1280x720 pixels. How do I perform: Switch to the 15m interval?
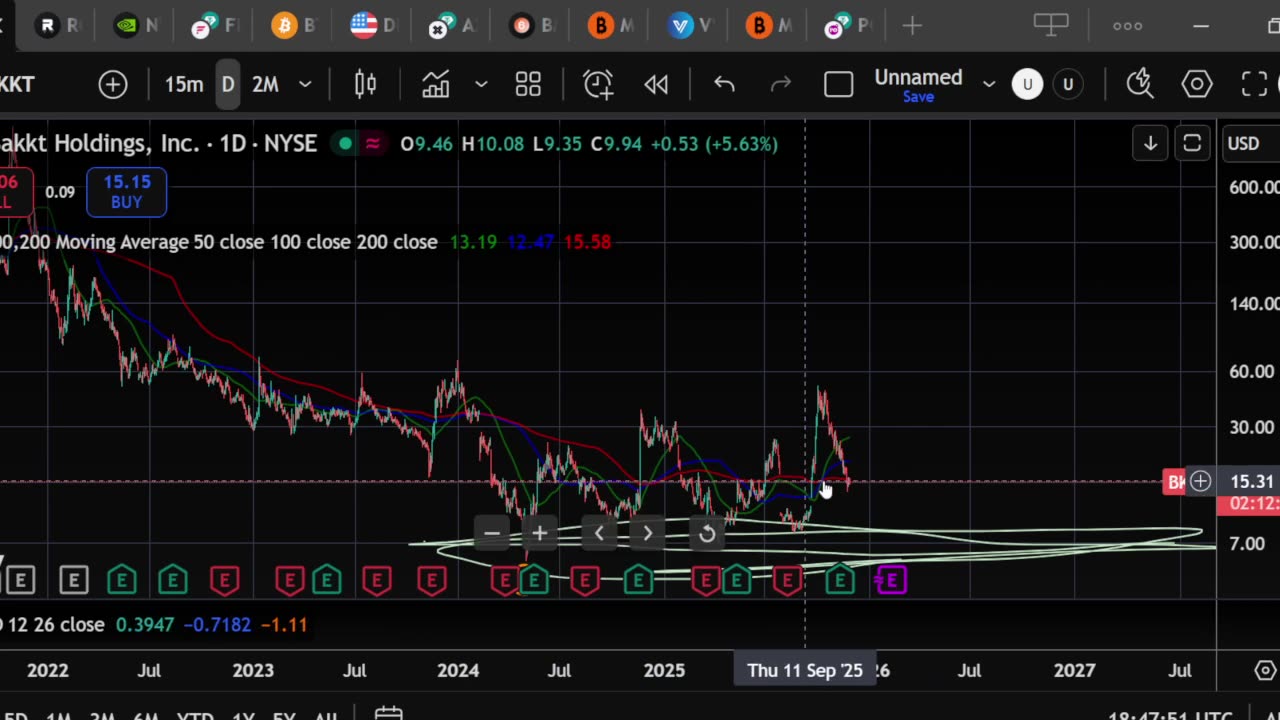click(184, 85)
